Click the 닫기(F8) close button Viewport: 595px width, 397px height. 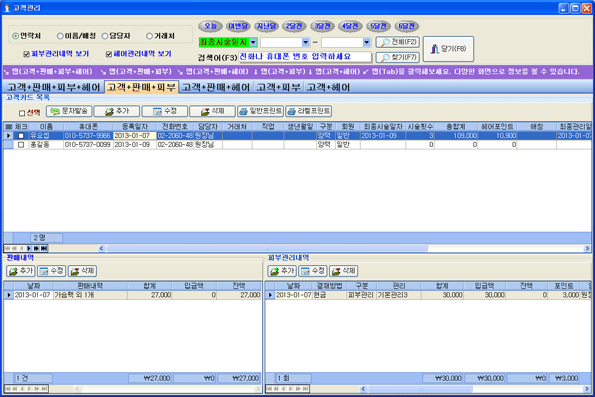[x=448, y=49]
